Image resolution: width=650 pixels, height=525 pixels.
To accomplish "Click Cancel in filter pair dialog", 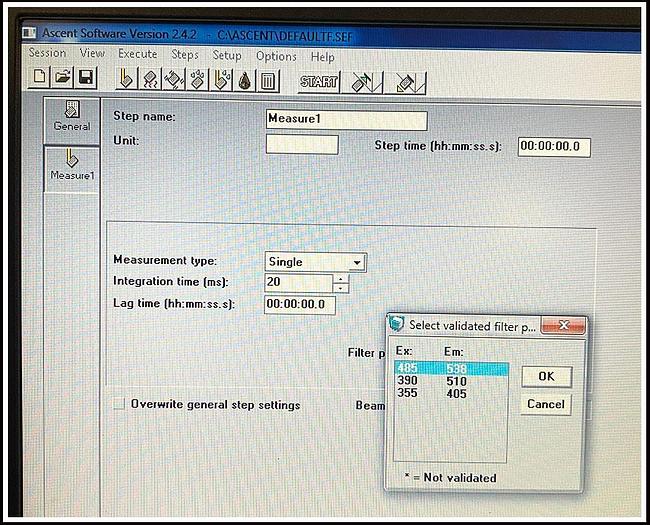I will (546, 404).
